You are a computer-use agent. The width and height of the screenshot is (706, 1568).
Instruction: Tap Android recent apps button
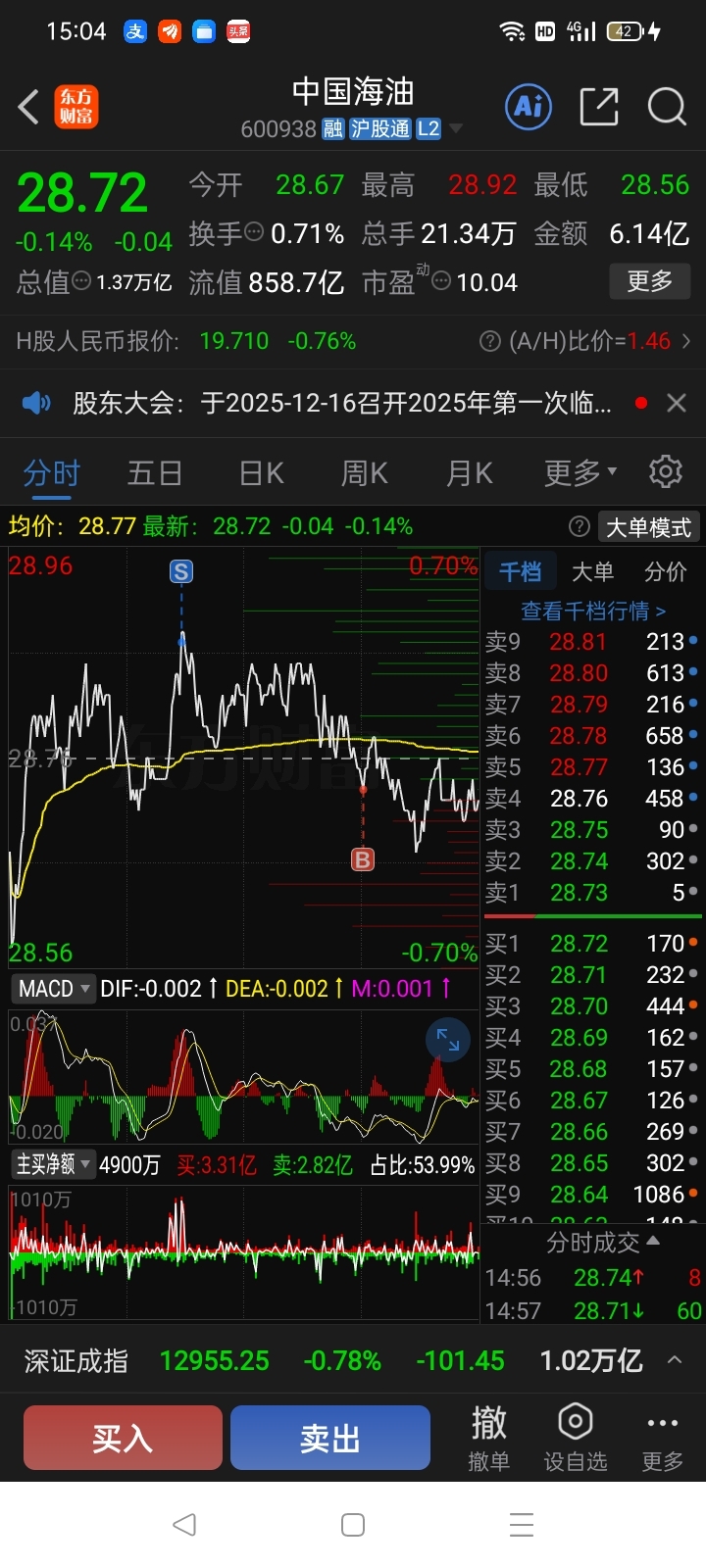click(x=522, y=1524)
